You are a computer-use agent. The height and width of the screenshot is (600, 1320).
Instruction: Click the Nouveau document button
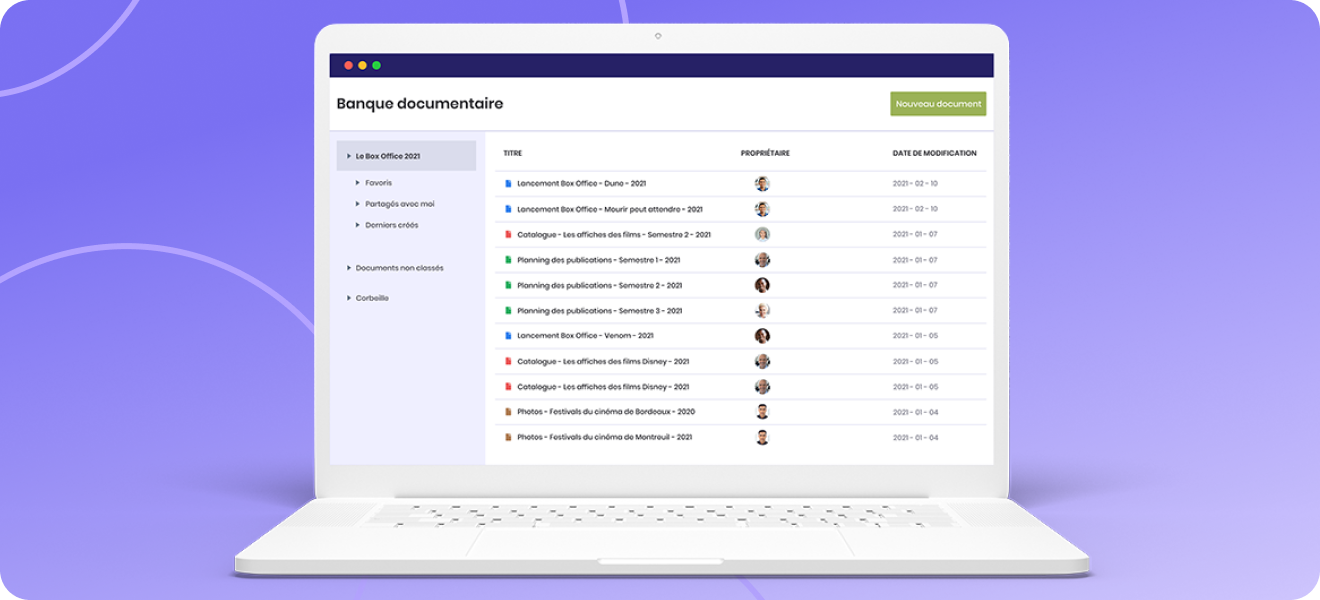pos(937,104)
